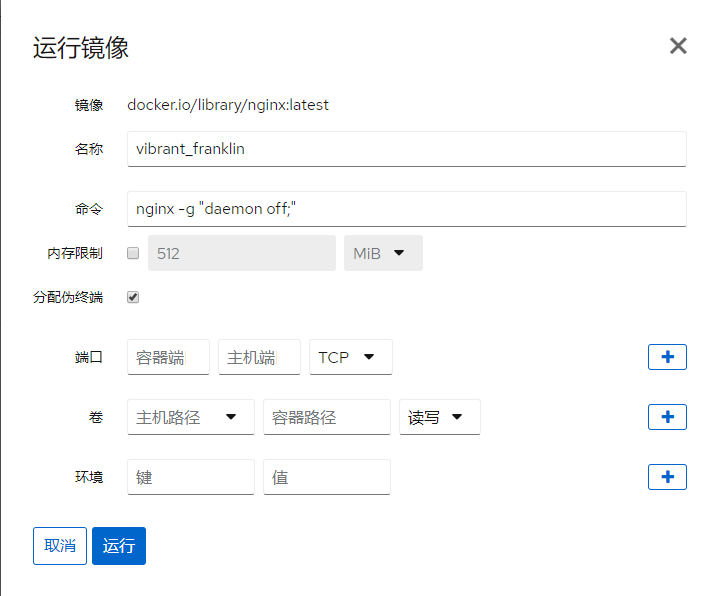Click the 容器路径 volume path field
Screen dimensions: 716x596
click(326, 417)
